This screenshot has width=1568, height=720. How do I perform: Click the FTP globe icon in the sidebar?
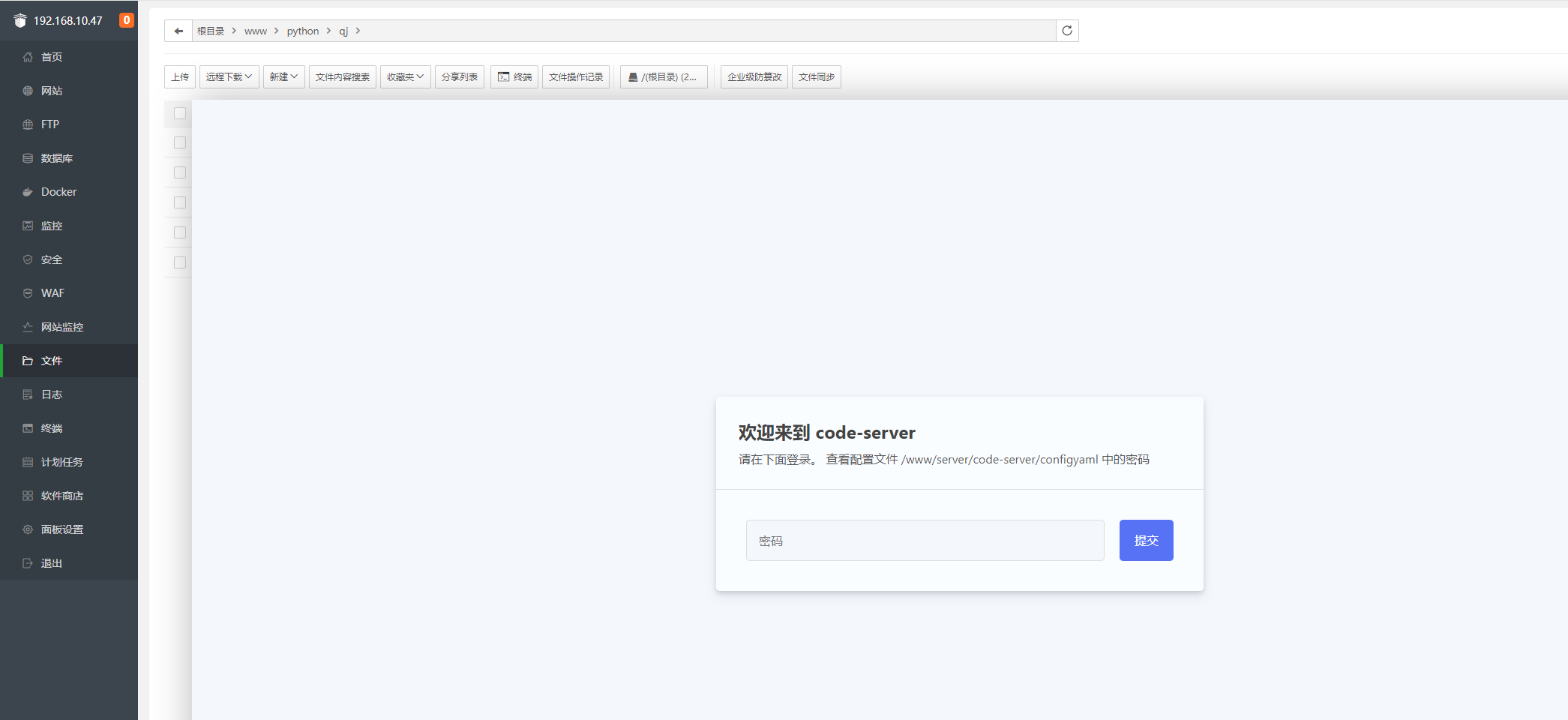pyautogui.click(x=28, y=124)
